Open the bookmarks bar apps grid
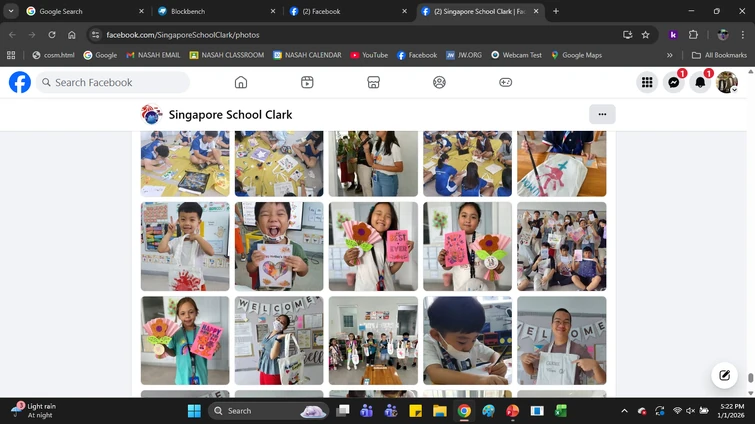 [11, 55]
